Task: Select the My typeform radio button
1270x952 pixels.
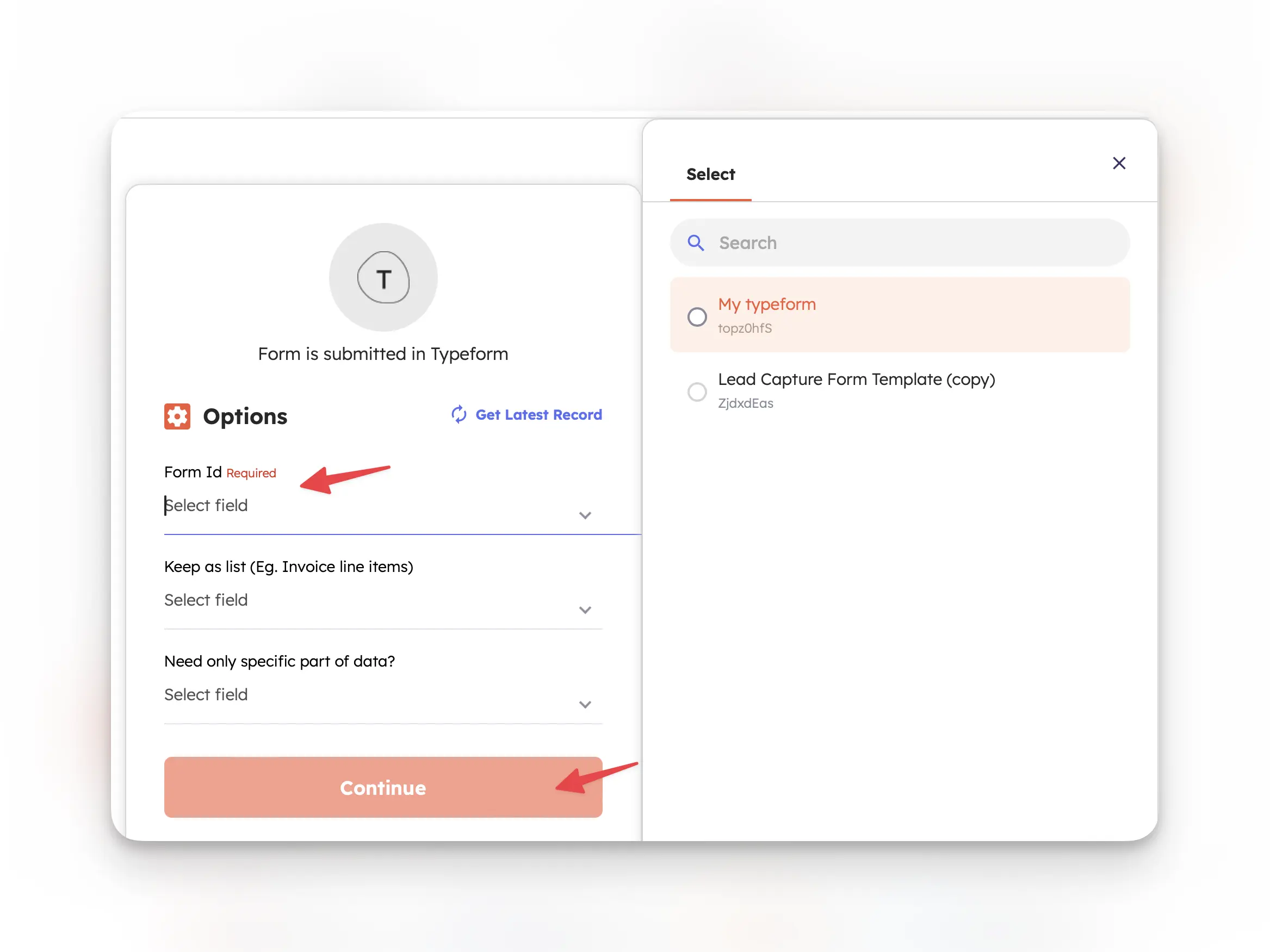Action: pyautogui.click(x=696, y=316)
